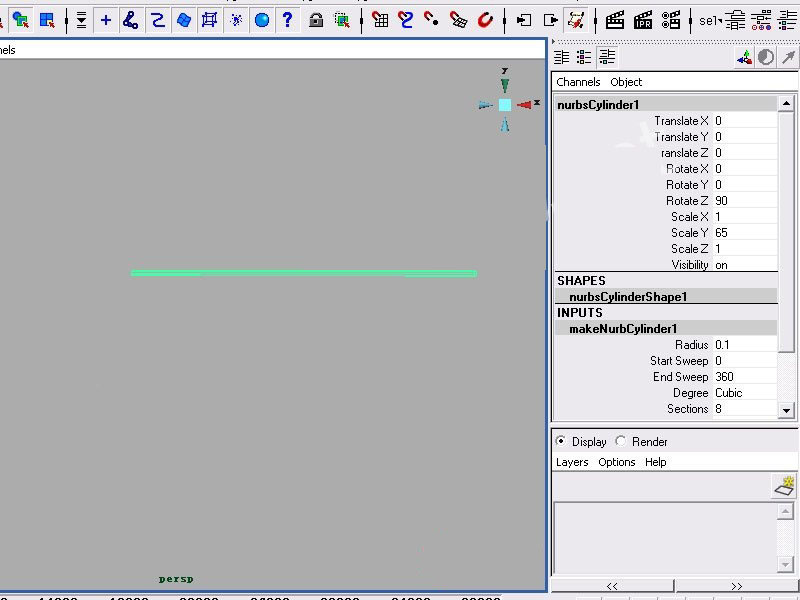Viewport: 800px width, 600px height.
Task: Start IPR render
Action: (642, 20)
